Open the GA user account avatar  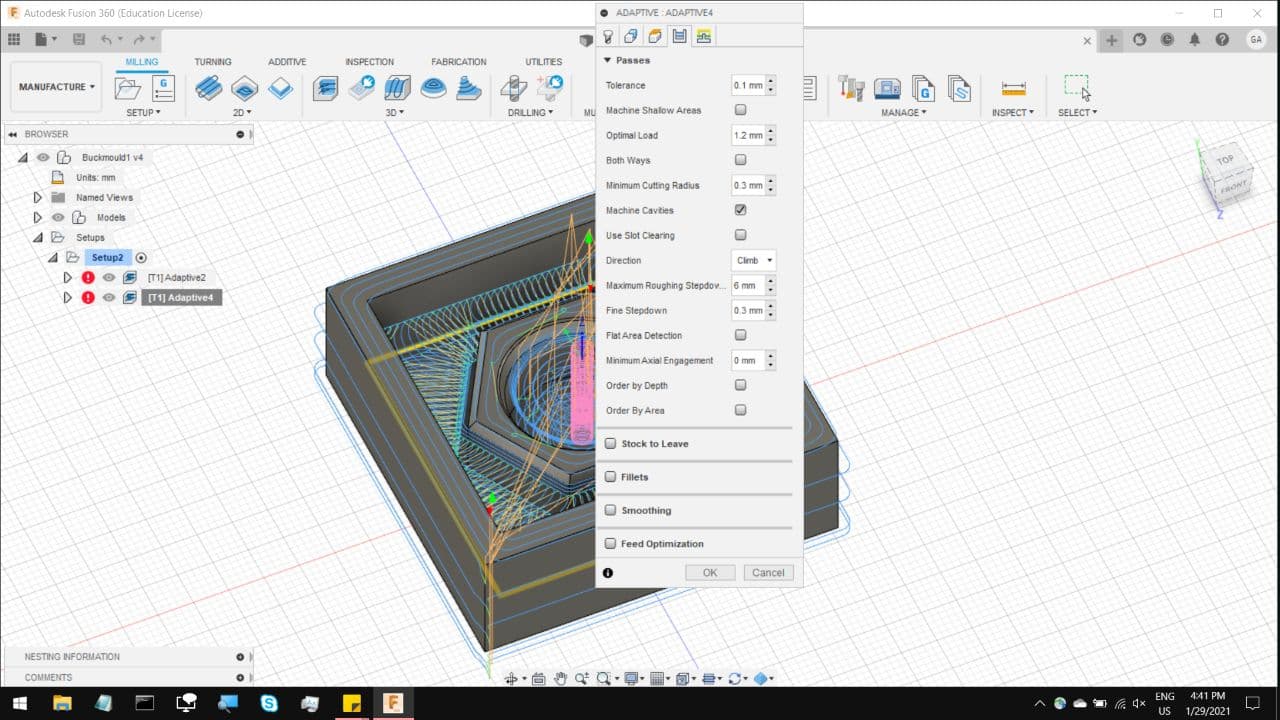pos(1256,39)
